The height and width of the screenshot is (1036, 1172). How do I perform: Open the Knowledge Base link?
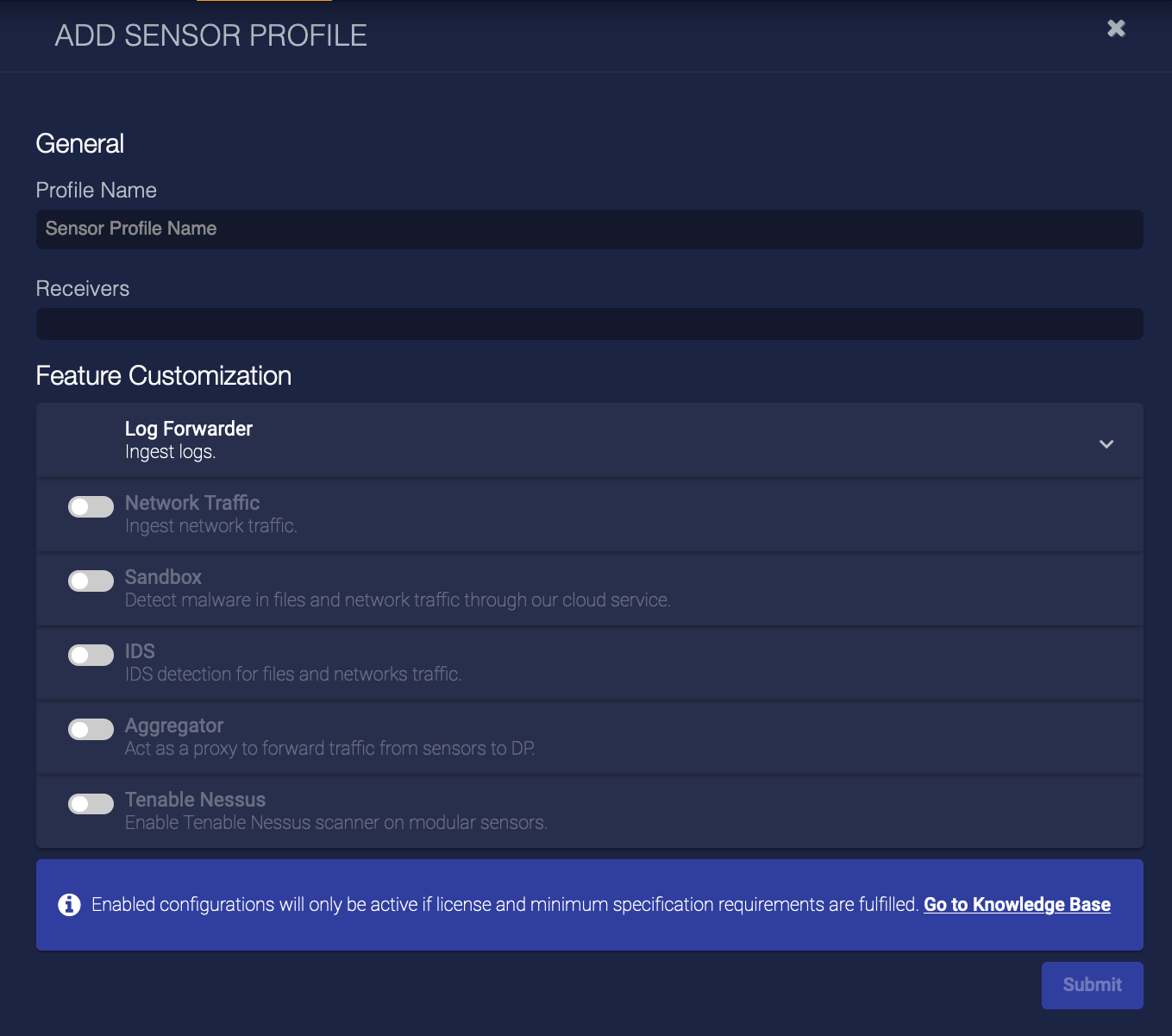tap(1017, 904)
